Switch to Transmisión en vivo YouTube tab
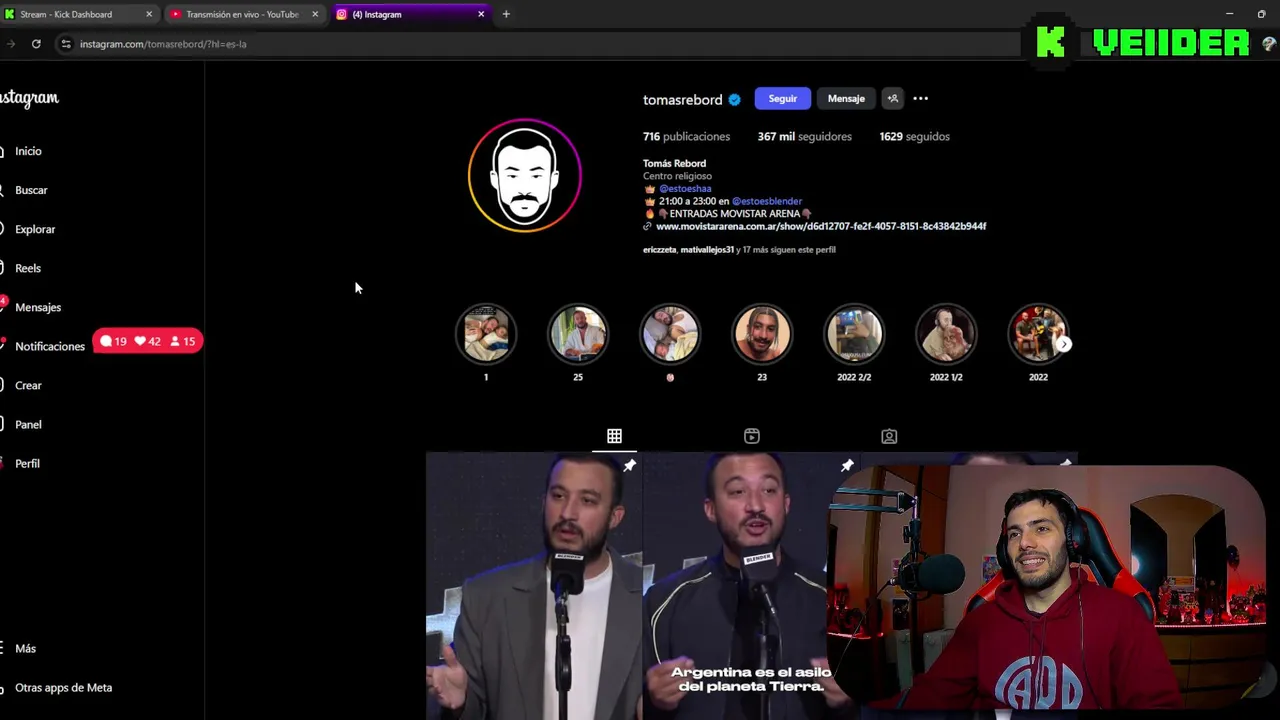 point(242,14)
